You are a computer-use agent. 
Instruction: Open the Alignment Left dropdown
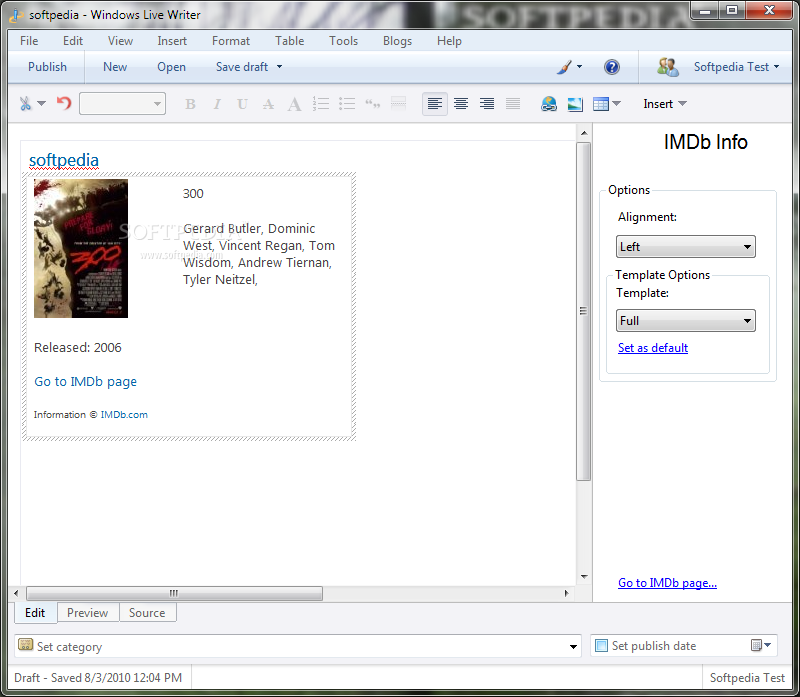[x=686, y=246]
